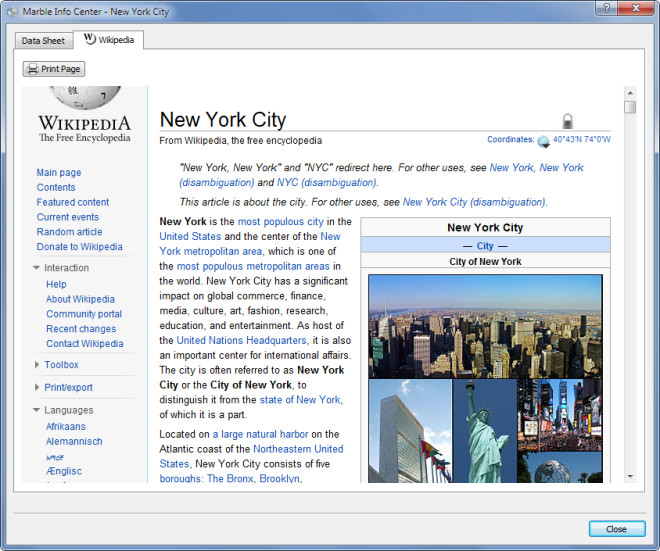Open state of New York link

pyautogui.click(x=300, y=400)
